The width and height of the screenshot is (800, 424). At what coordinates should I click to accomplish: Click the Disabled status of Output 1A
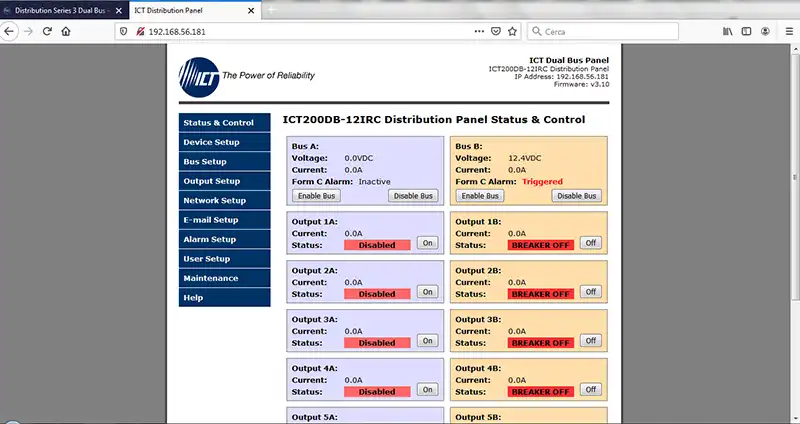(x=377, y=245)
